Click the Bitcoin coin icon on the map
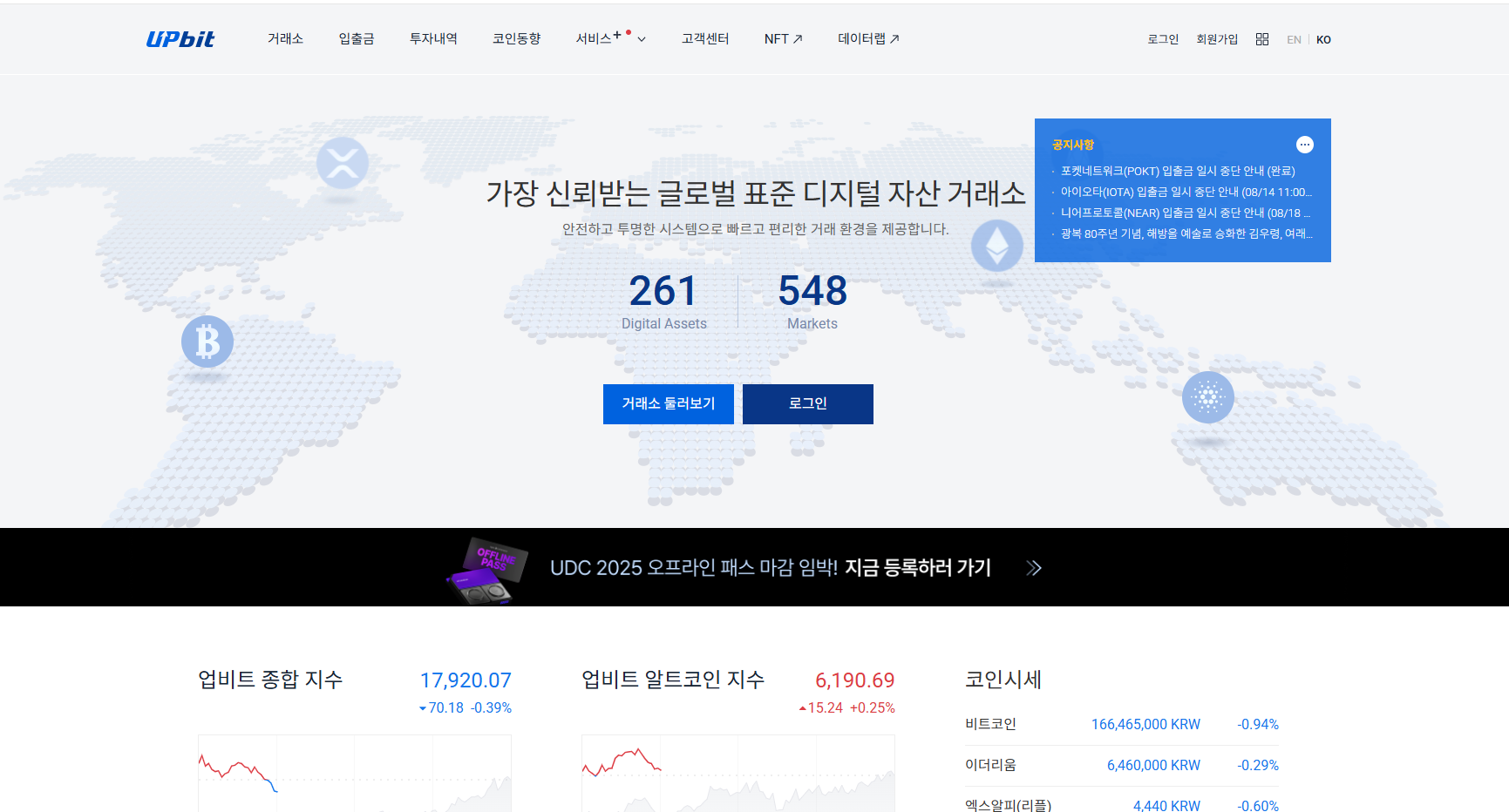Image resolution: width=1509 pixels, height=812 pixels. (x=207, y=342)
